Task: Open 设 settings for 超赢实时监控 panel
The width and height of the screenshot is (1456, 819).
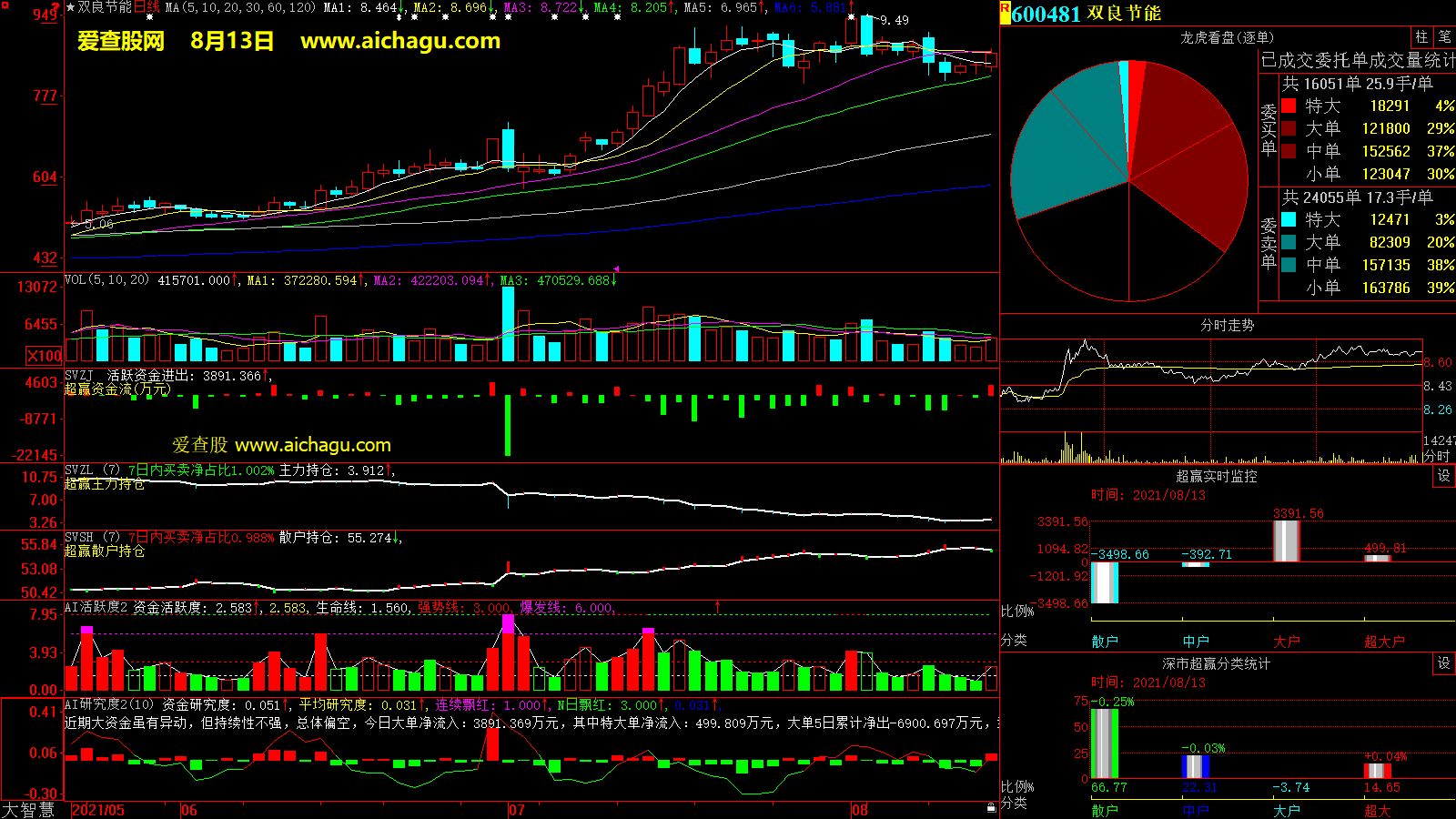Action: (x=1444, y=476)
